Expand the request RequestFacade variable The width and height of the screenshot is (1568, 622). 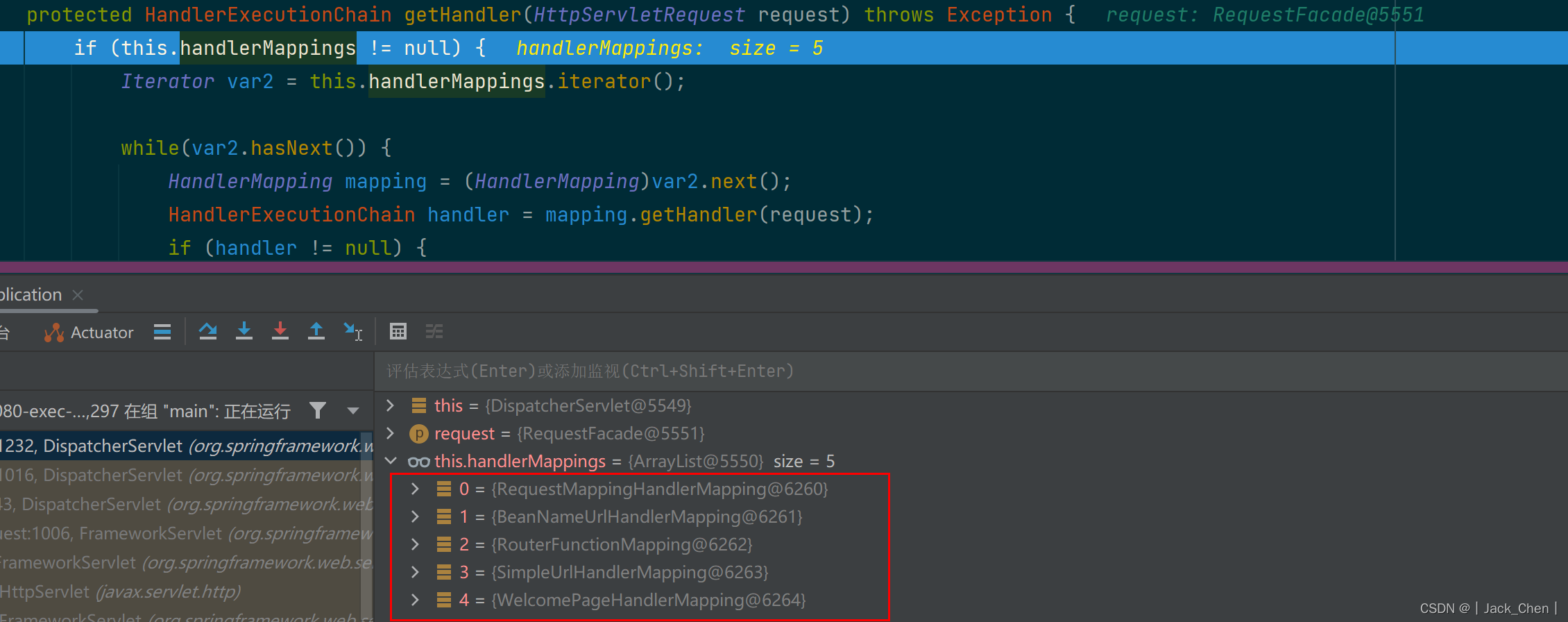pyautogui.click(x=391, y=433)
